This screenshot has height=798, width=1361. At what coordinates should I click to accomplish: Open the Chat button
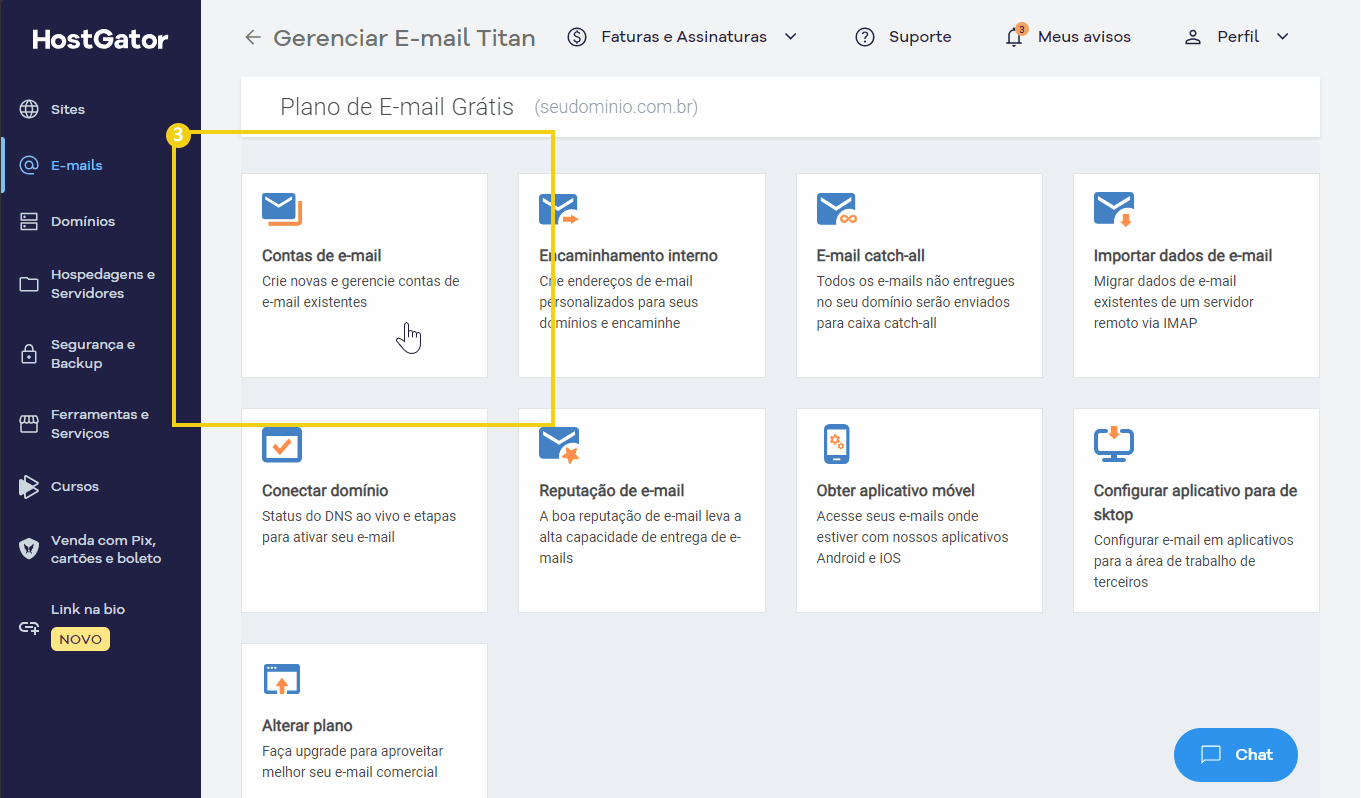[x=1235, y=755]
